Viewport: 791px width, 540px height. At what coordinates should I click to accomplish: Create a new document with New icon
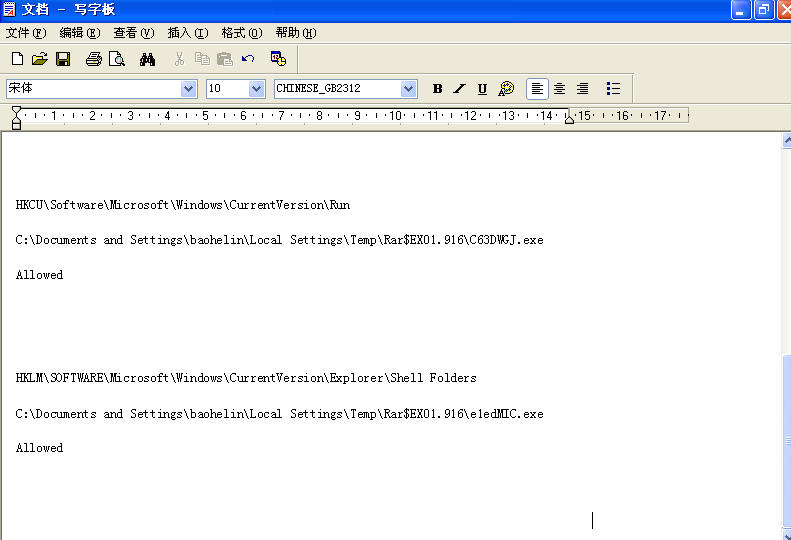[17, 59]
